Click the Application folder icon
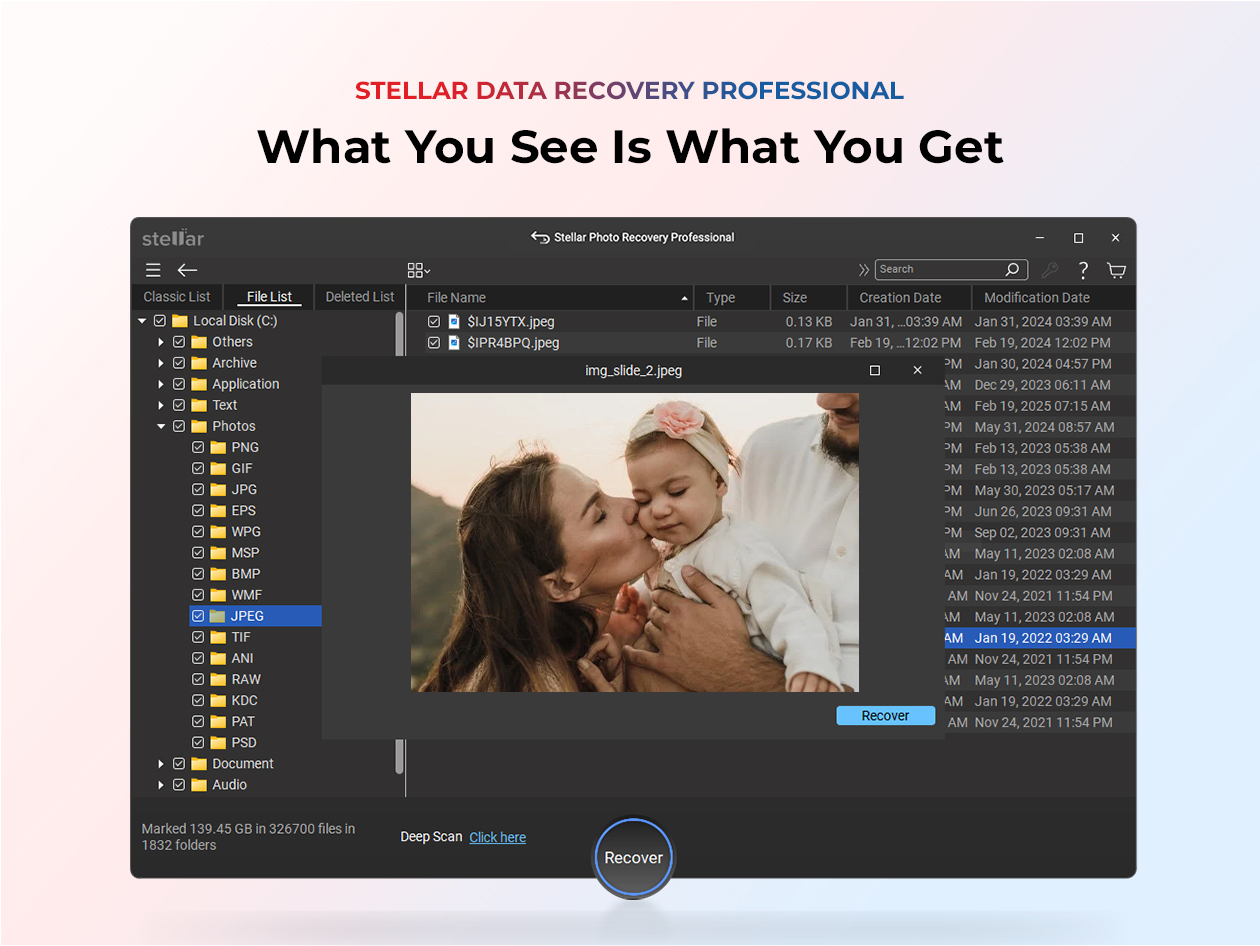This screenshot has width=1260, height=946. (199, 384)
